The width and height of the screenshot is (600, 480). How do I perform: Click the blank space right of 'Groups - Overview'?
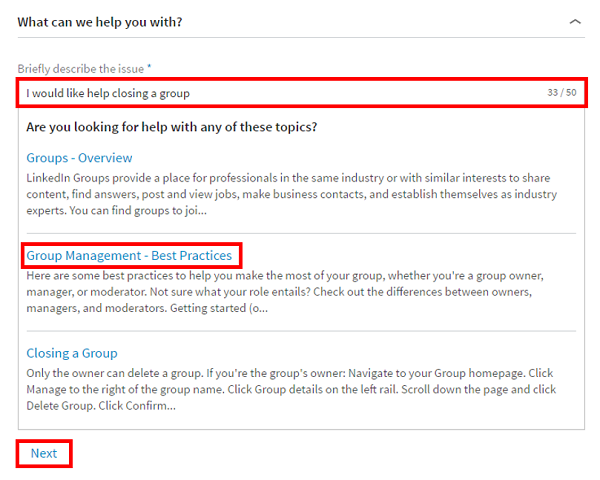click(350, 158)
